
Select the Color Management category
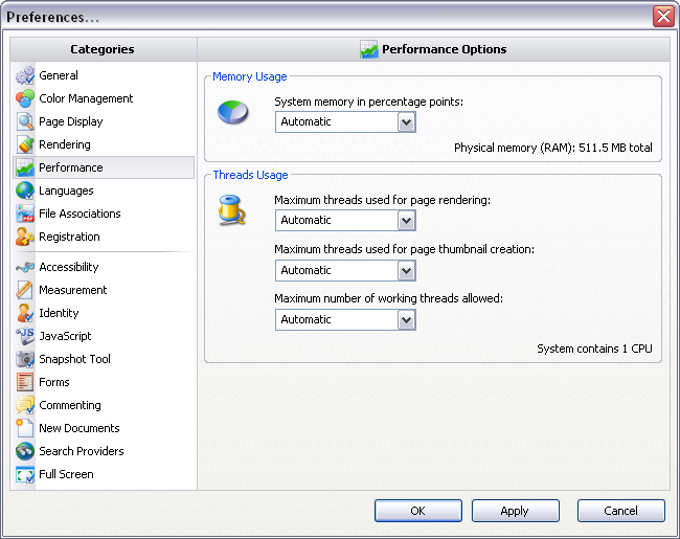pos(86,98)
